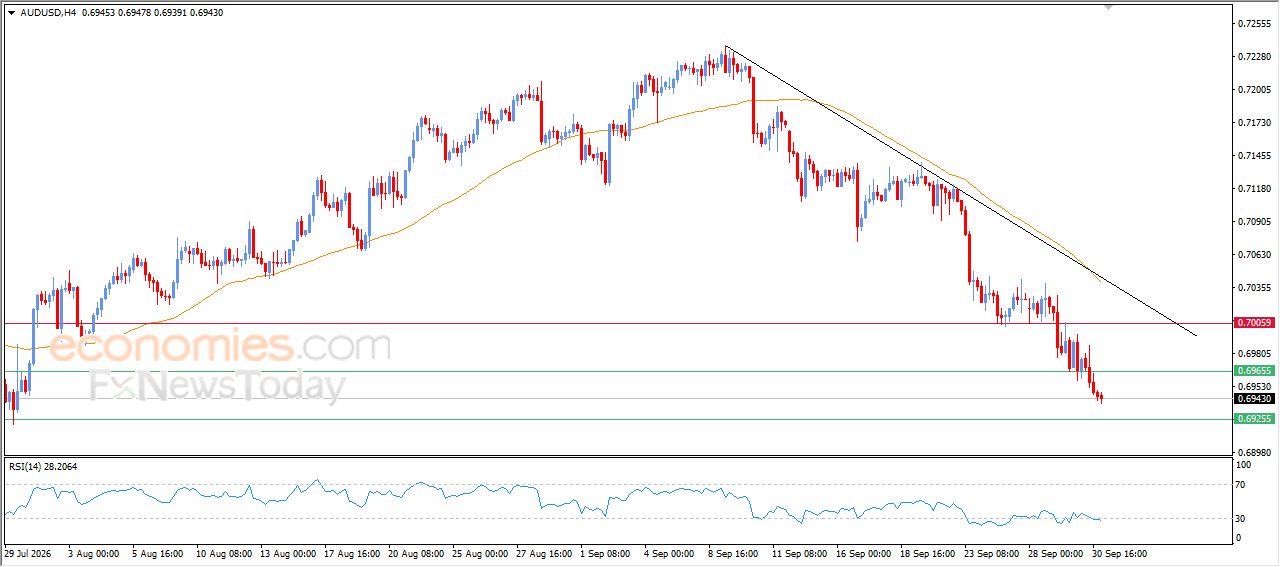Screen dimensions: 1280x567
Task: Select the RSI scale value 70
Action: 1243,485
